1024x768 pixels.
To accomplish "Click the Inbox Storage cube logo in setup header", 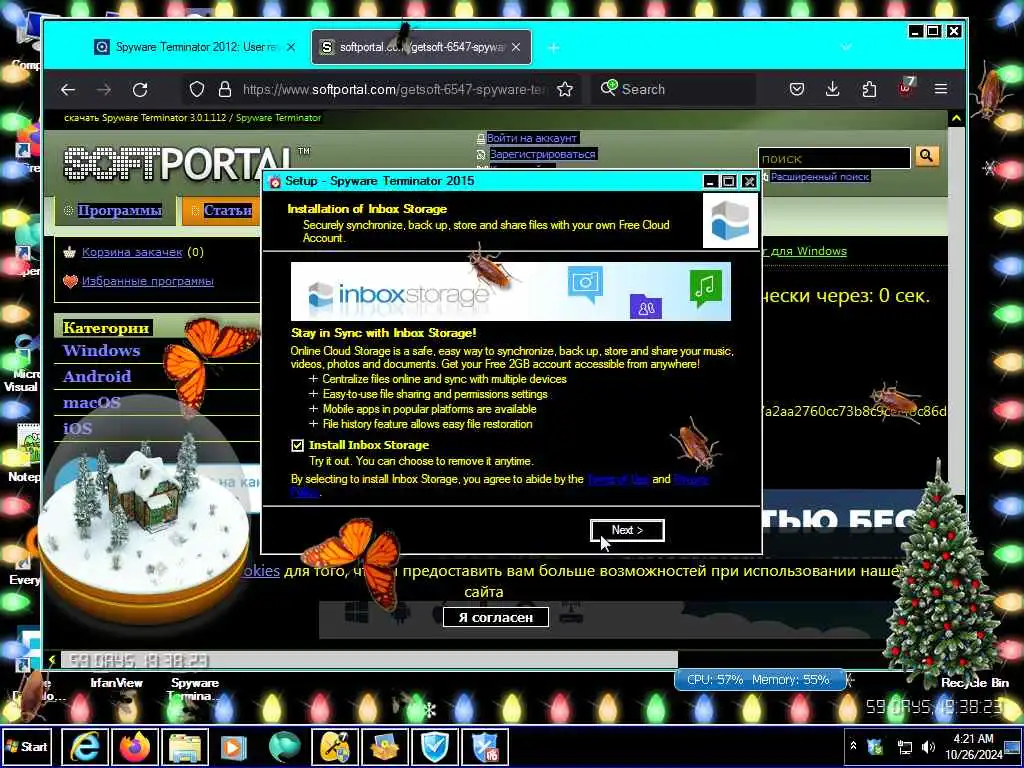I will (729, 220).
